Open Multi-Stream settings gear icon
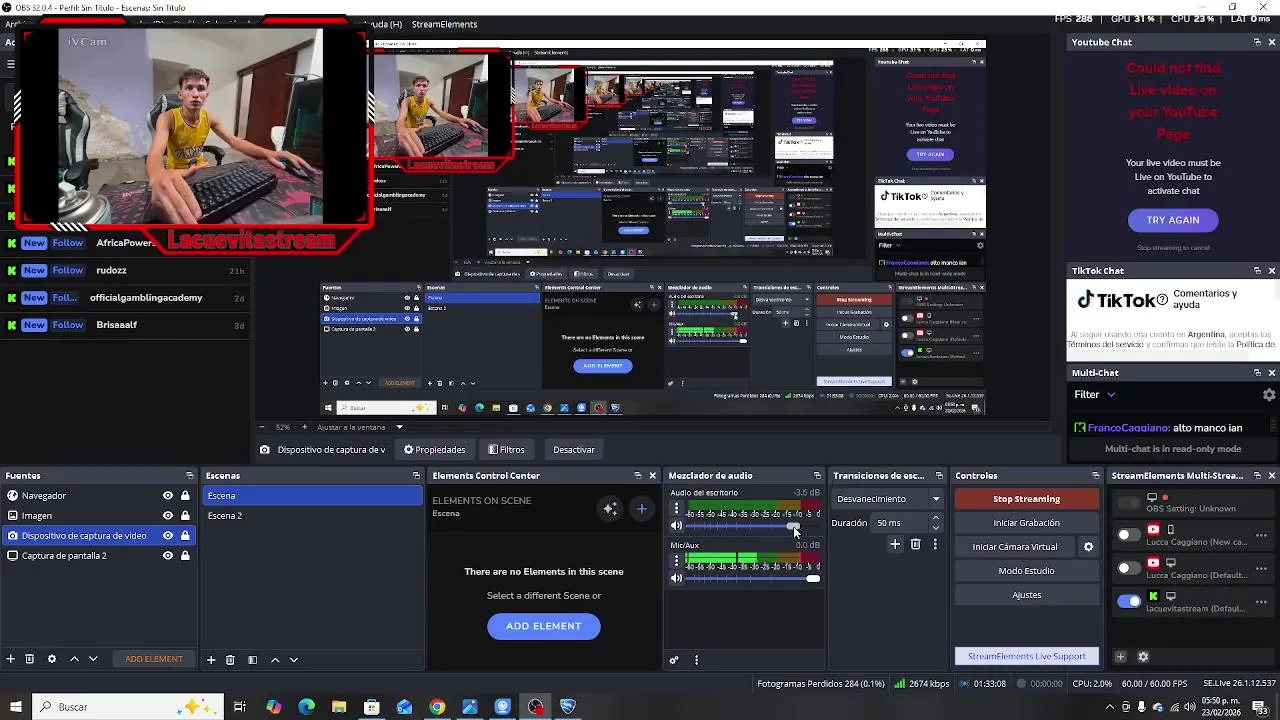Viewport: 1280px width, 720px height. [x=1143, y=657]
